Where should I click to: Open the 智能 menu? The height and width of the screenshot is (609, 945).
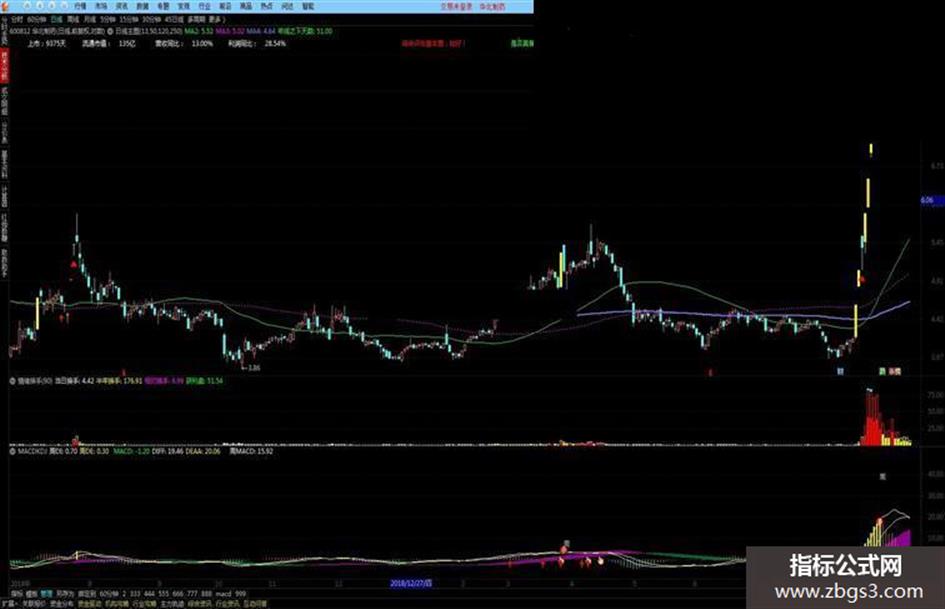coord(308,6)
